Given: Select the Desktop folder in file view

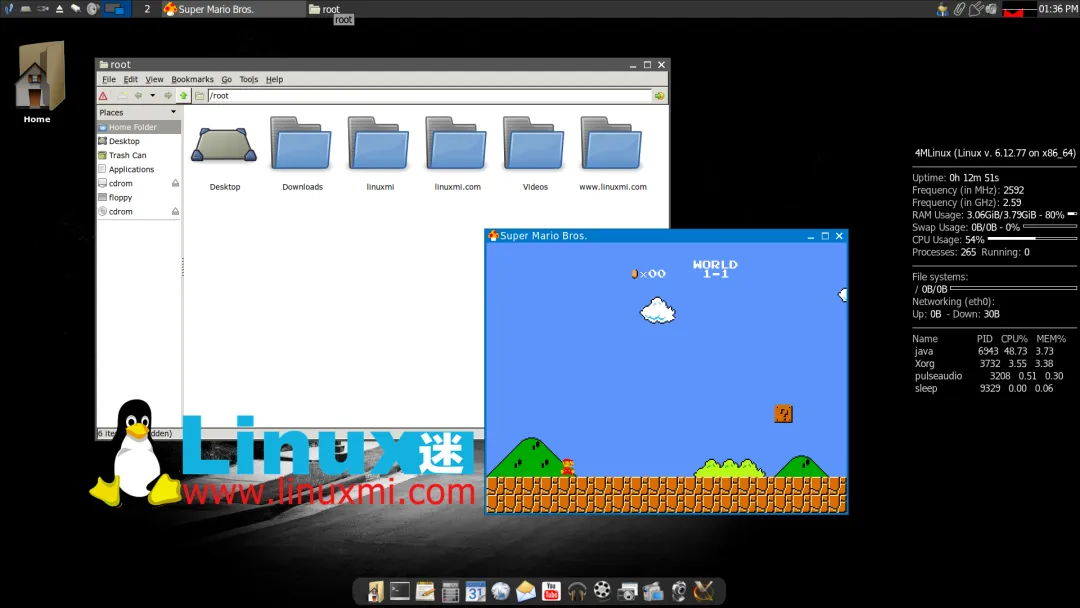Looking at the screenshot, I should click(225, 155).
